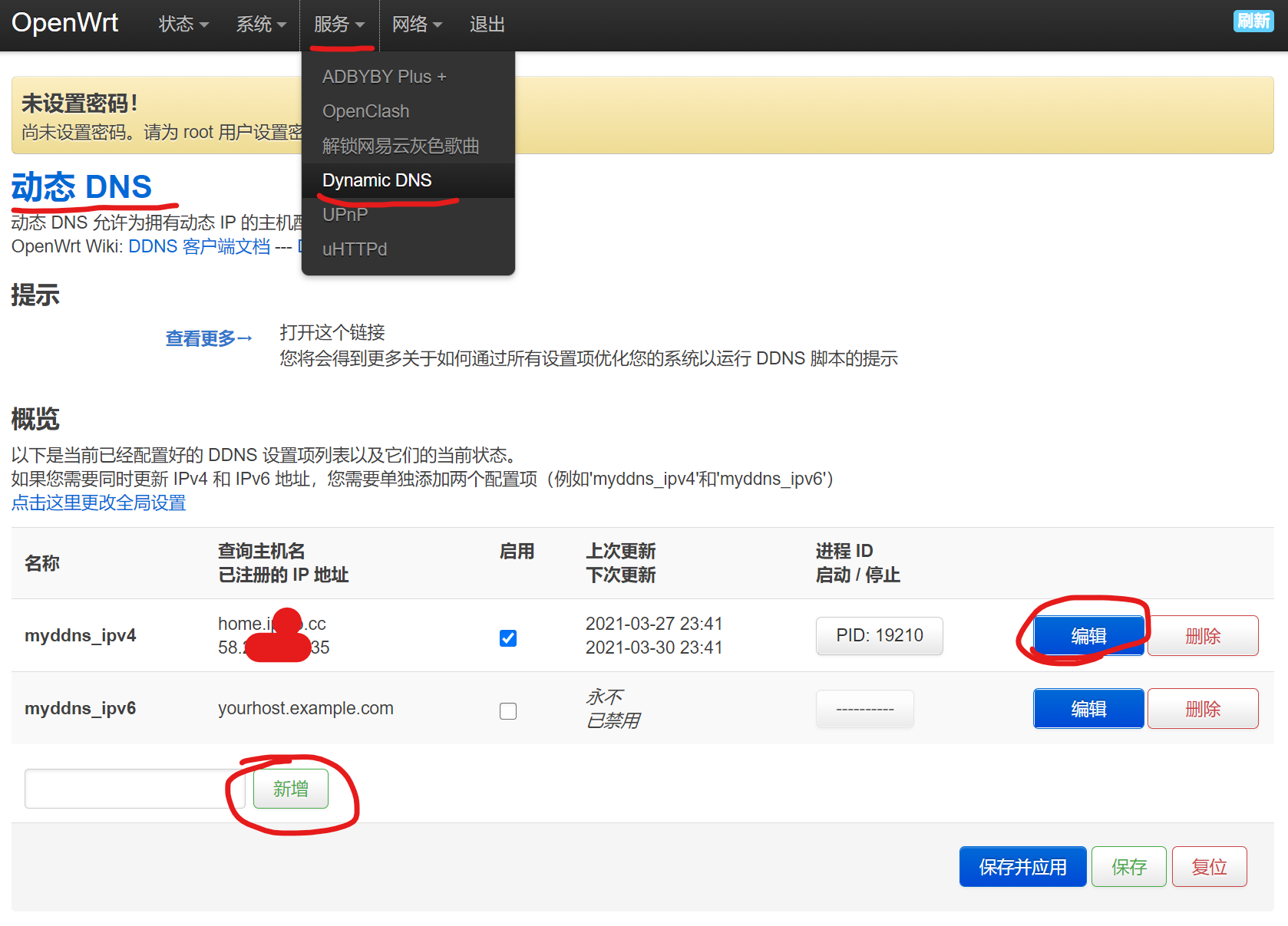Screen dimensions: 1288x926
Task: Click the PID: 19210 process button
Action: click(880, 635)
